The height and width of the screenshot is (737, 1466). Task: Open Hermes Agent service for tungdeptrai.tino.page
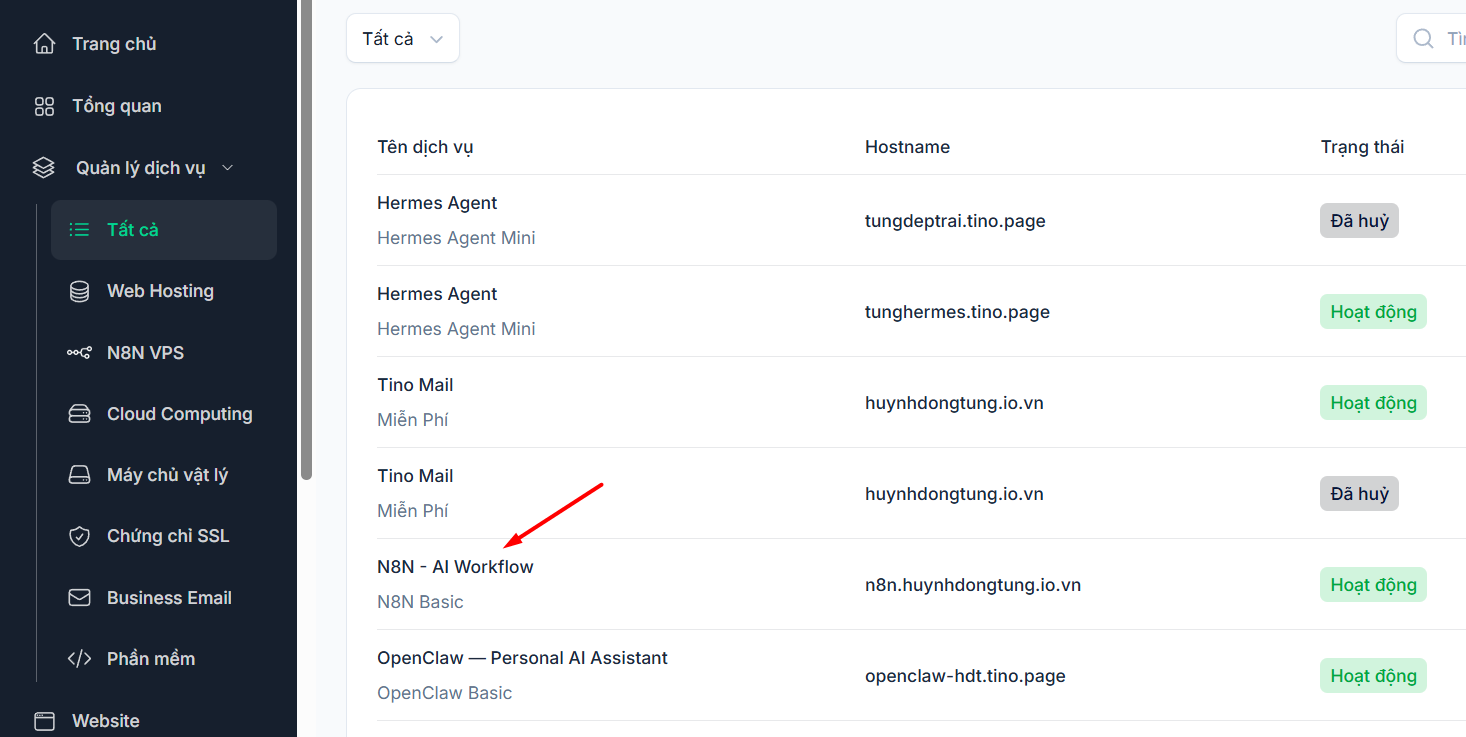[437, 203]
